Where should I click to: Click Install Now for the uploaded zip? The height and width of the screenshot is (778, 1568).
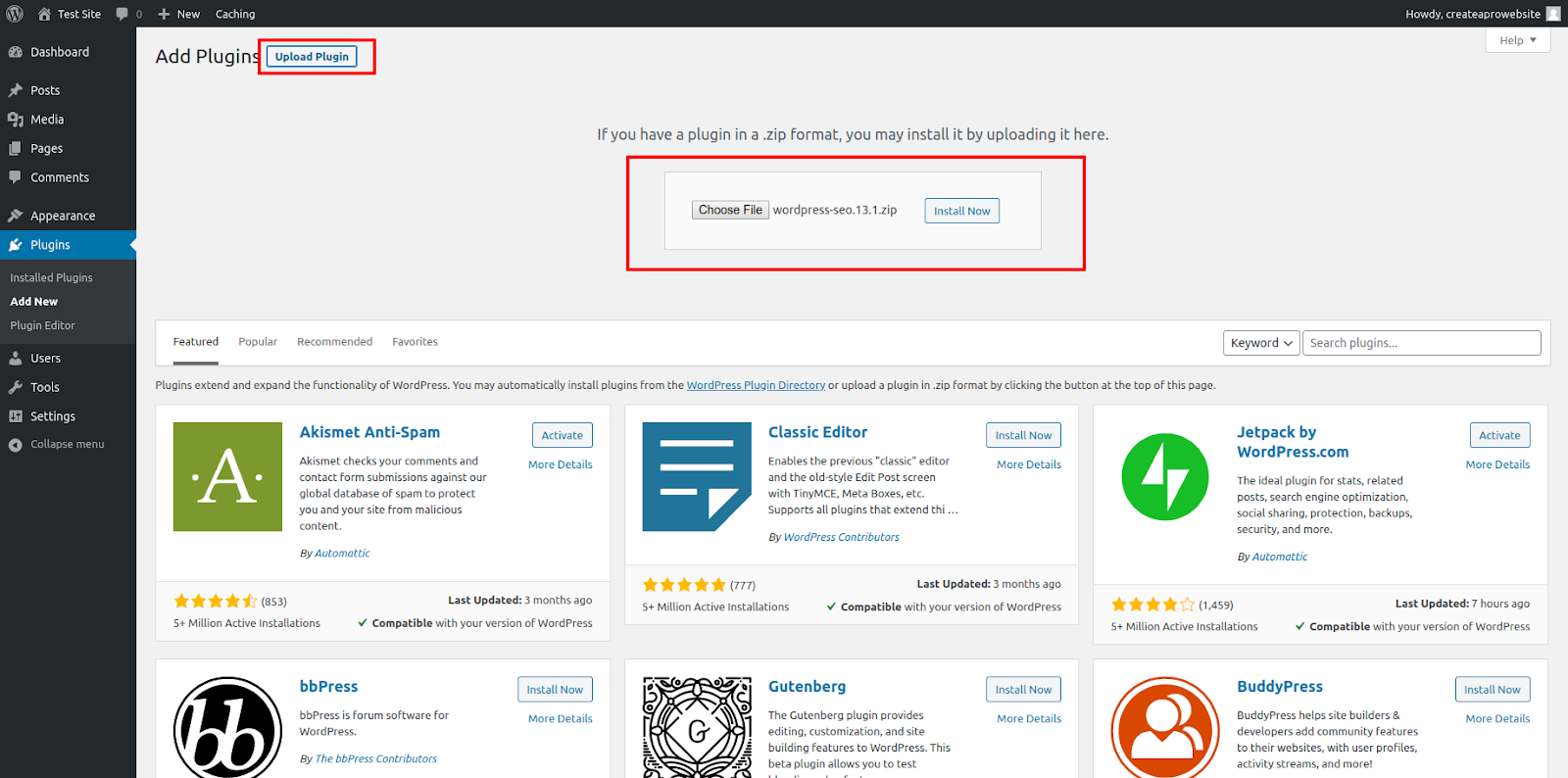pyautogui.click(x=962, y=211)
